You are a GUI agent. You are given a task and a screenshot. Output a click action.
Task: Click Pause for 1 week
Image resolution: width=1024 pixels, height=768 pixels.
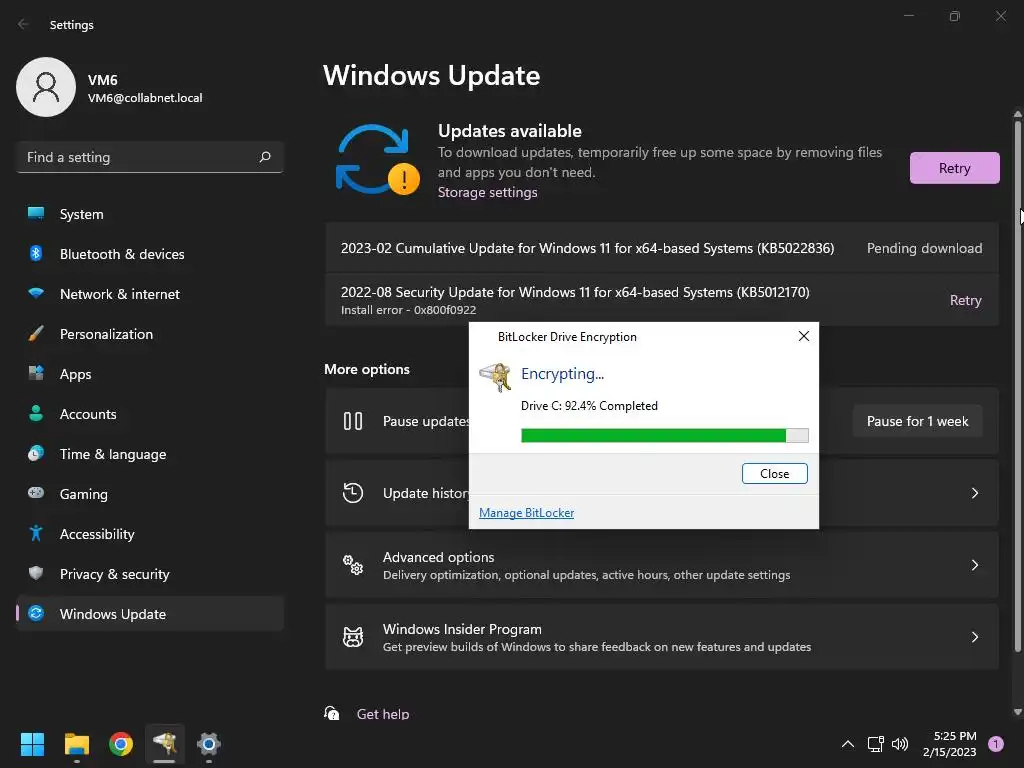click(x=918, y=421)
